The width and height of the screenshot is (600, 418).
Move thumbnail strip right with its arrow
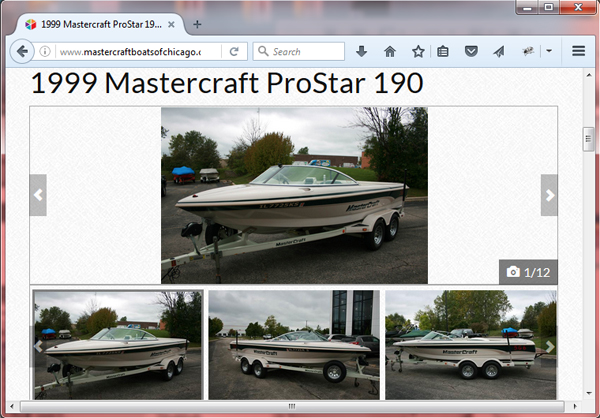point(550,346)
